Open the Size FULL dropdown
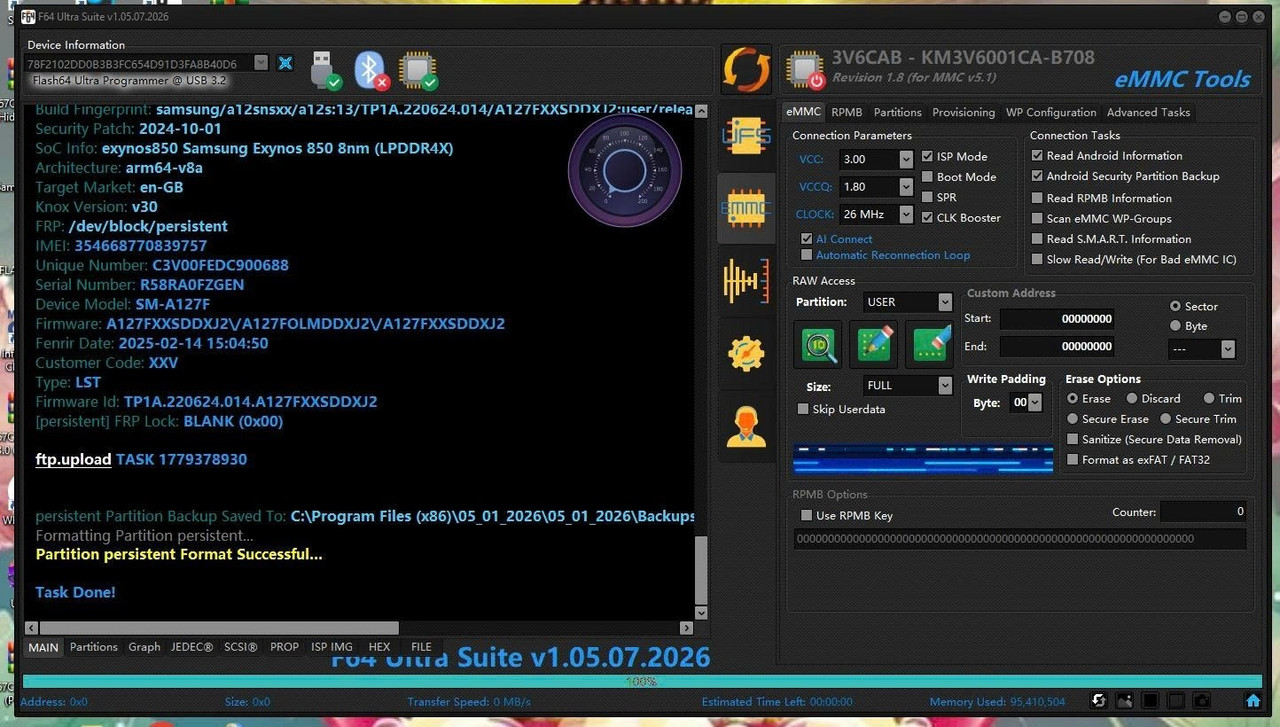Viewport: 1280px width, 727px height. click(945, 385)
